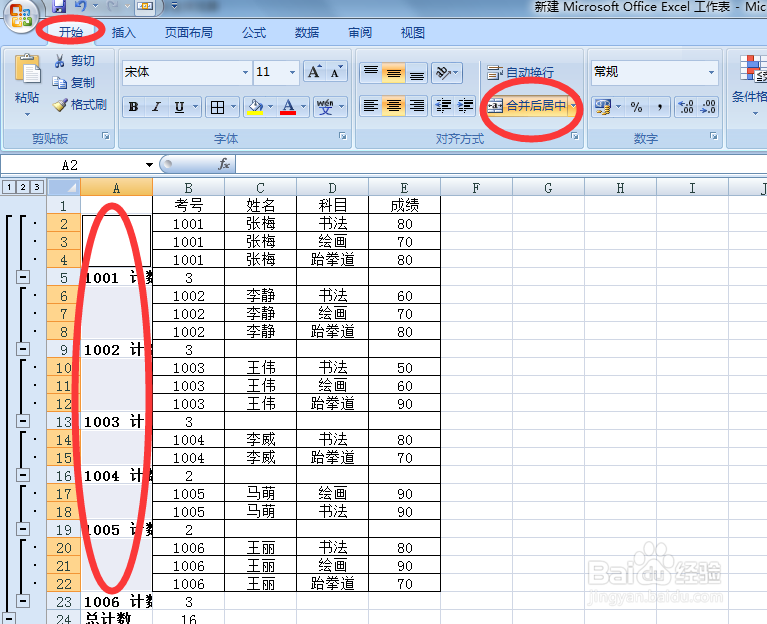Apply percent style
Image resolution: width=767 pixels, height=624 pixels.
(x=636, y=107)
